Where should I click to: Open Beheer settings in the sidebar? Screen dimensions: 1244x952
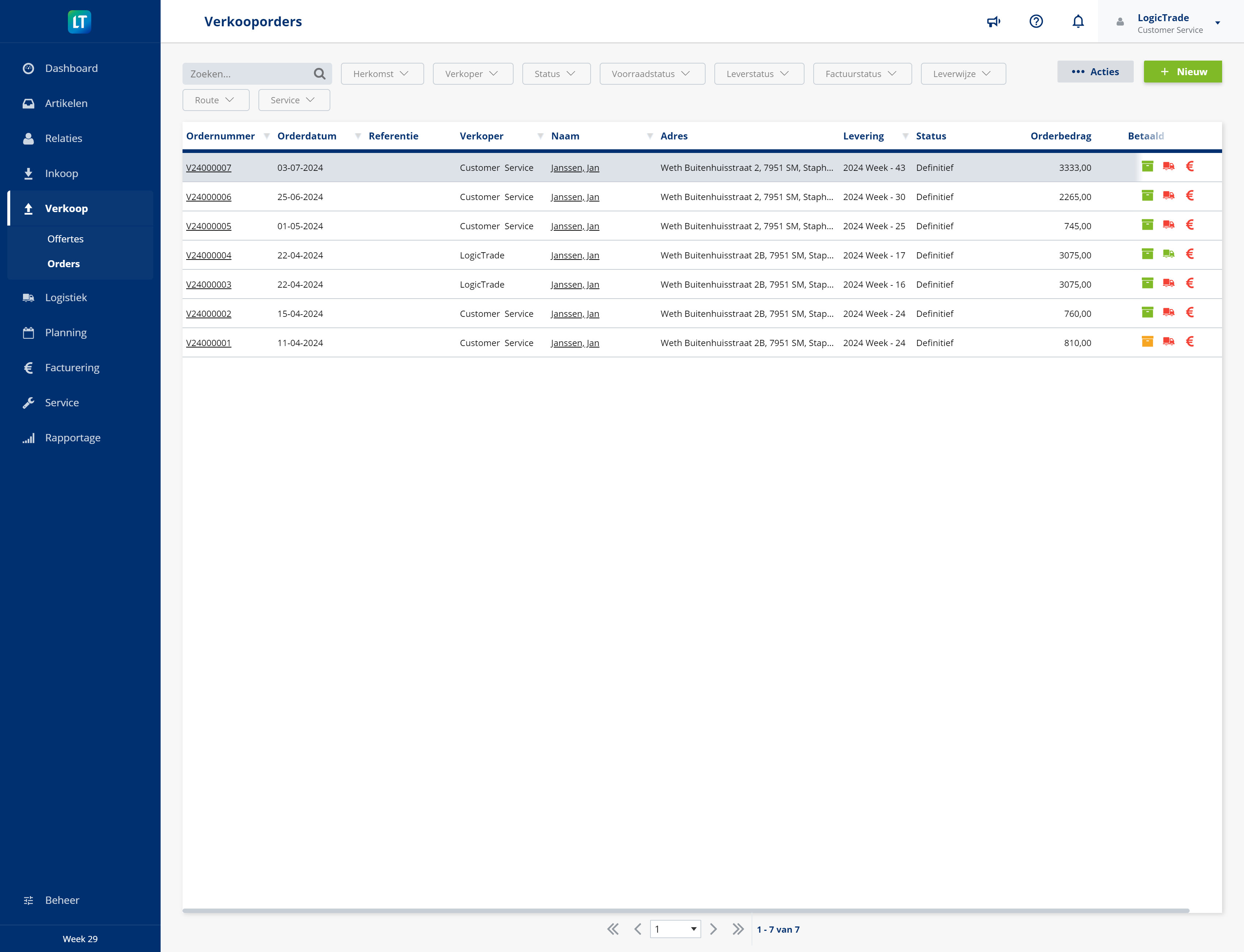coord(62,900)
